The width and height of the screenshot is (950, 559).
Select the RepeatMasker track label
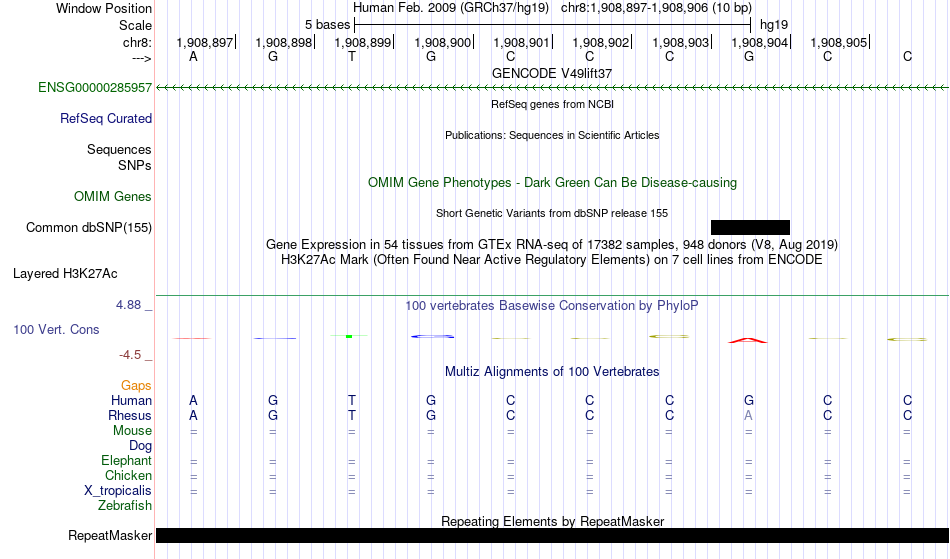110,535
